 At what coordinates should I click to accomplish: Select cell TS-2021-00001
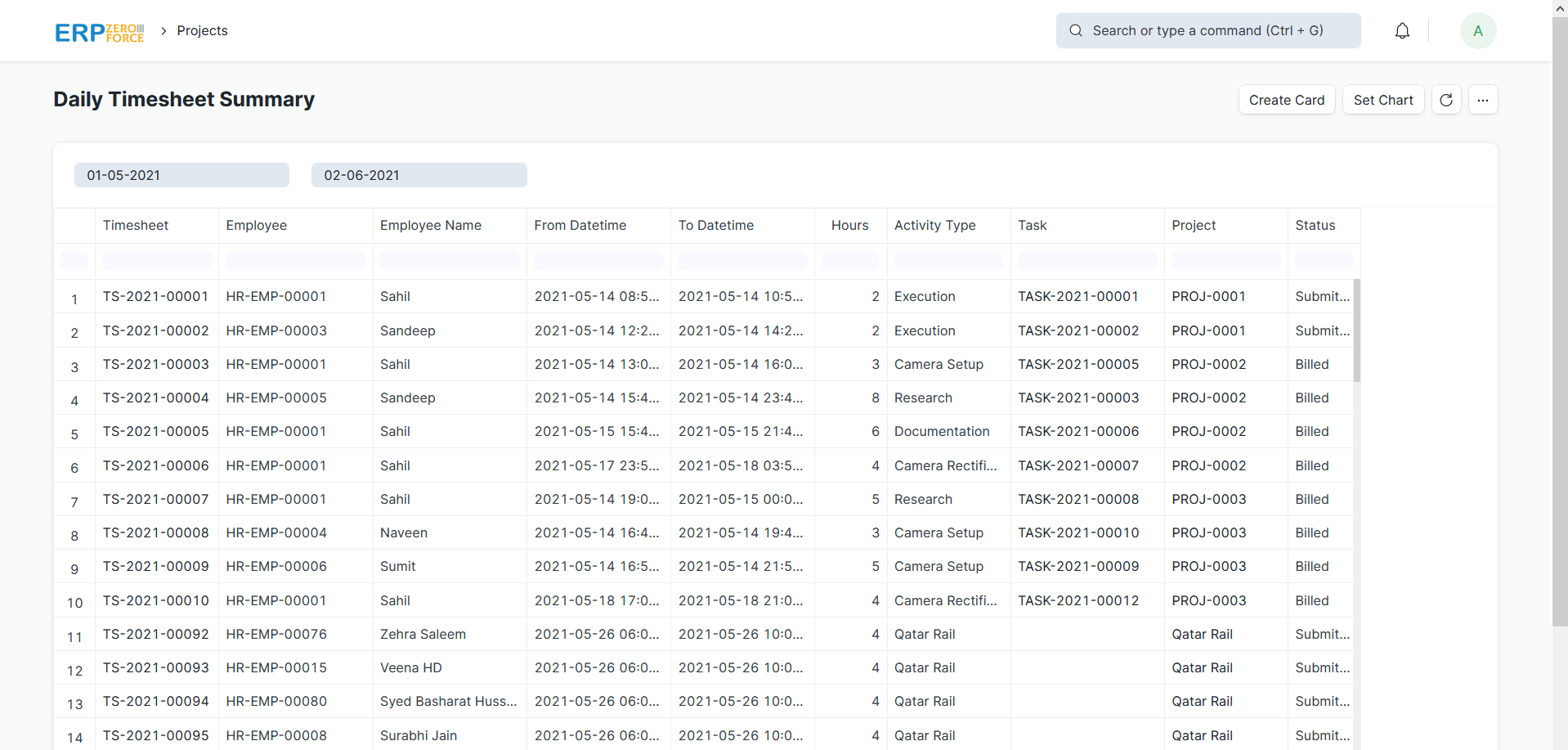pyautogui.click(x=156, y=297)
